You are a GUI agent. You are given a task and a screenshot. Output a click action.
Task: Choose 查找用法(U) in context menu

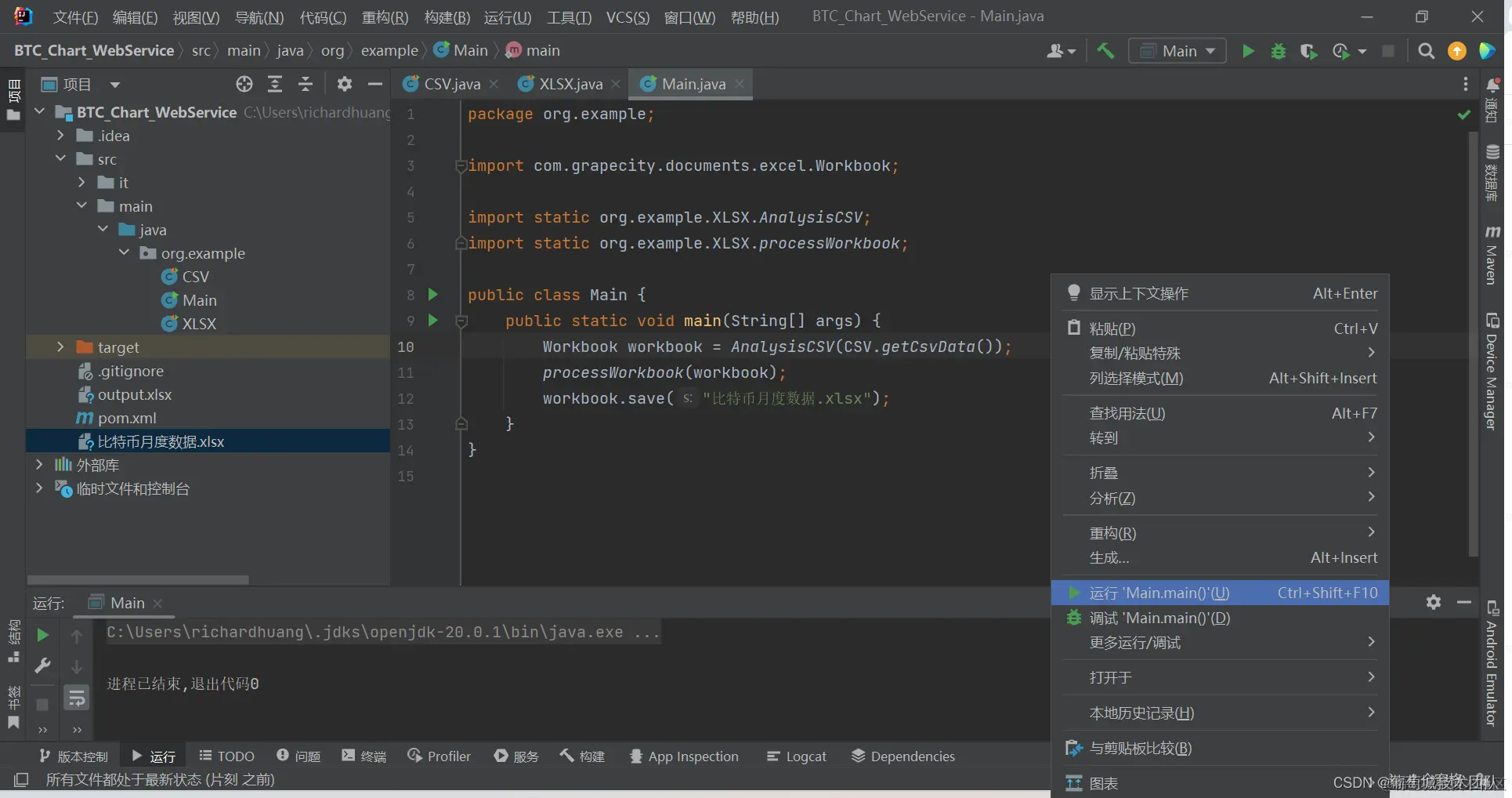[x=1220, y=413]
